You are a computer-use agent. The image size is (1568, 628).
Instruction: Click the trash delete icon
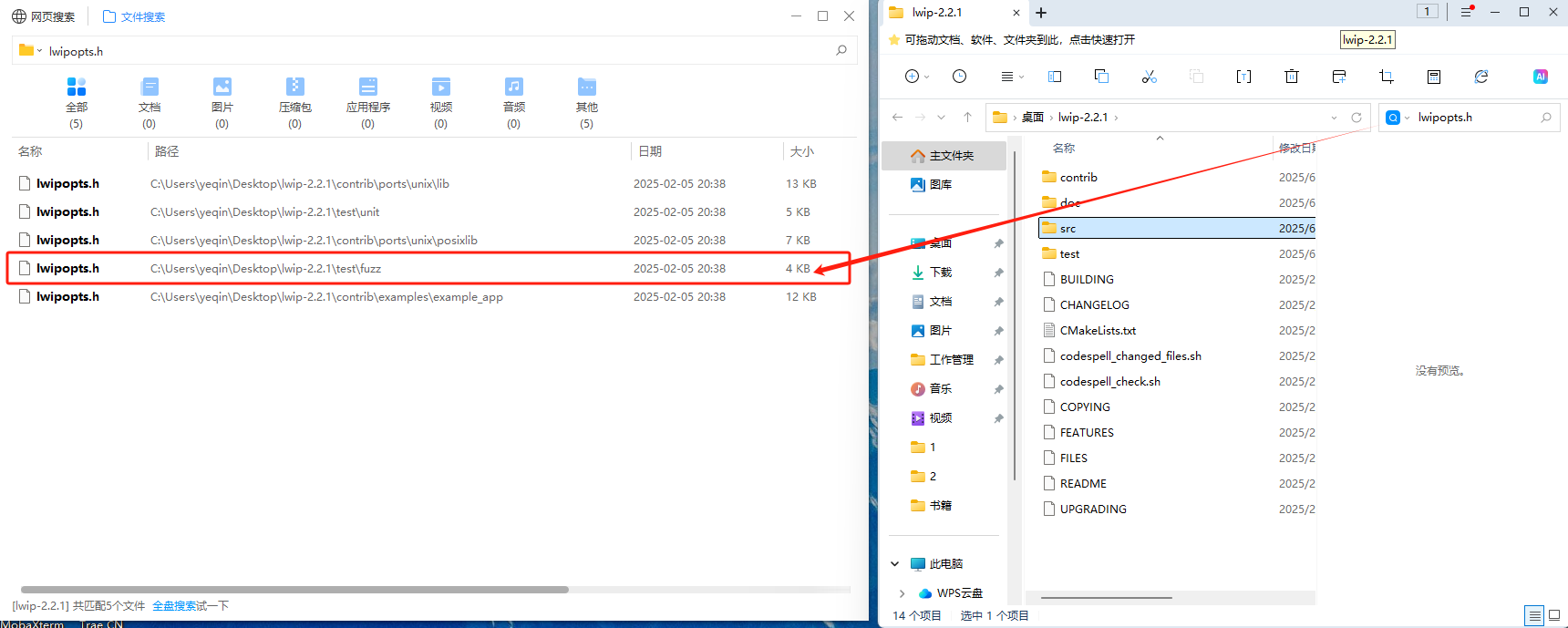(x=1292, y=77)
